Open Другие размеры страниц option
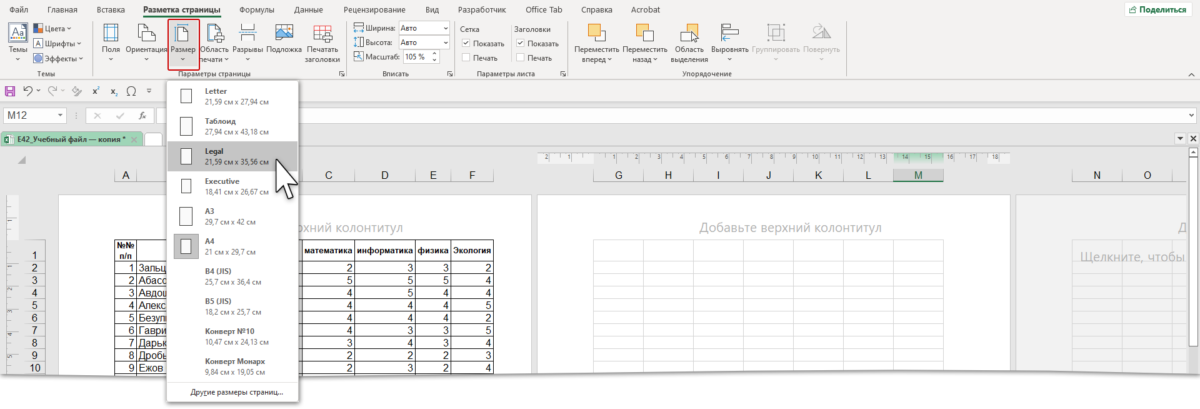 coord(236,392)
